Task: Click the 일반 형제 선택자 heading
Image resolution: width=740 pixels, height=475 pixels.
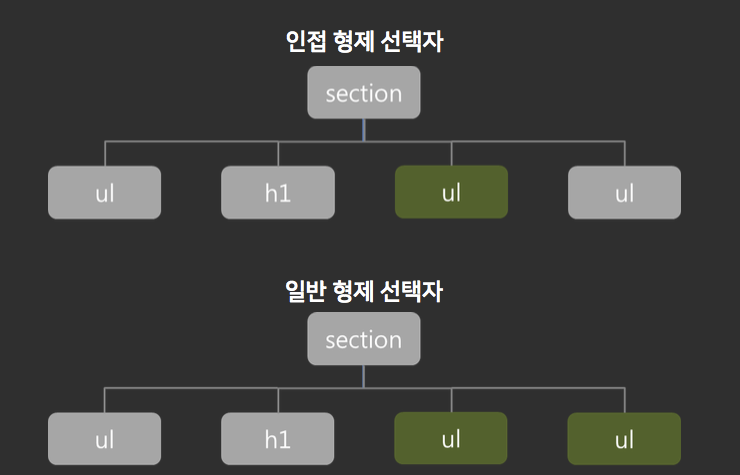Action: (x=364, y=290)
